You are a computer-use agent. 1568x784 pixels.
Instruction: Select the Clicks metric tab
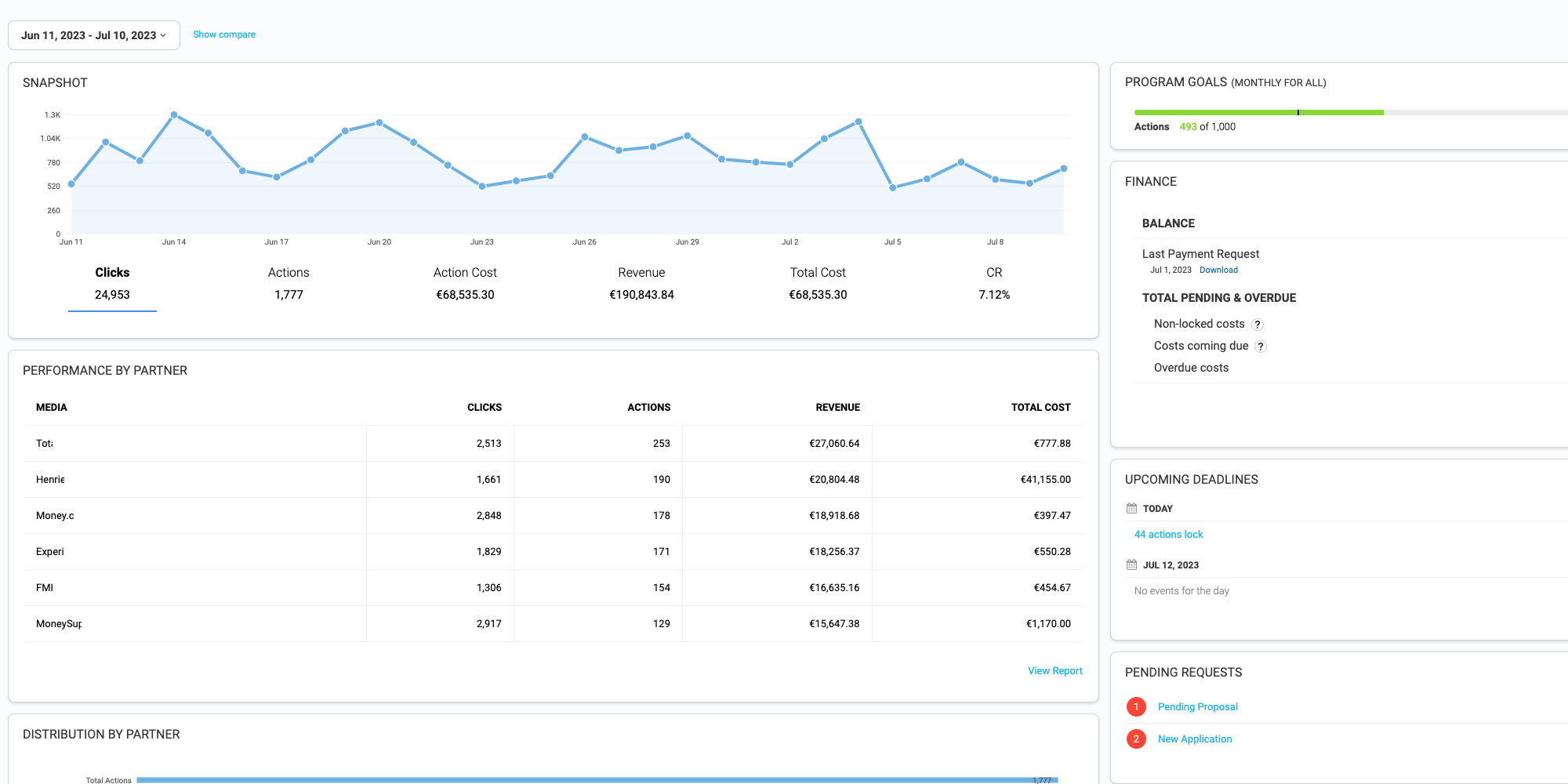(112, 283)
